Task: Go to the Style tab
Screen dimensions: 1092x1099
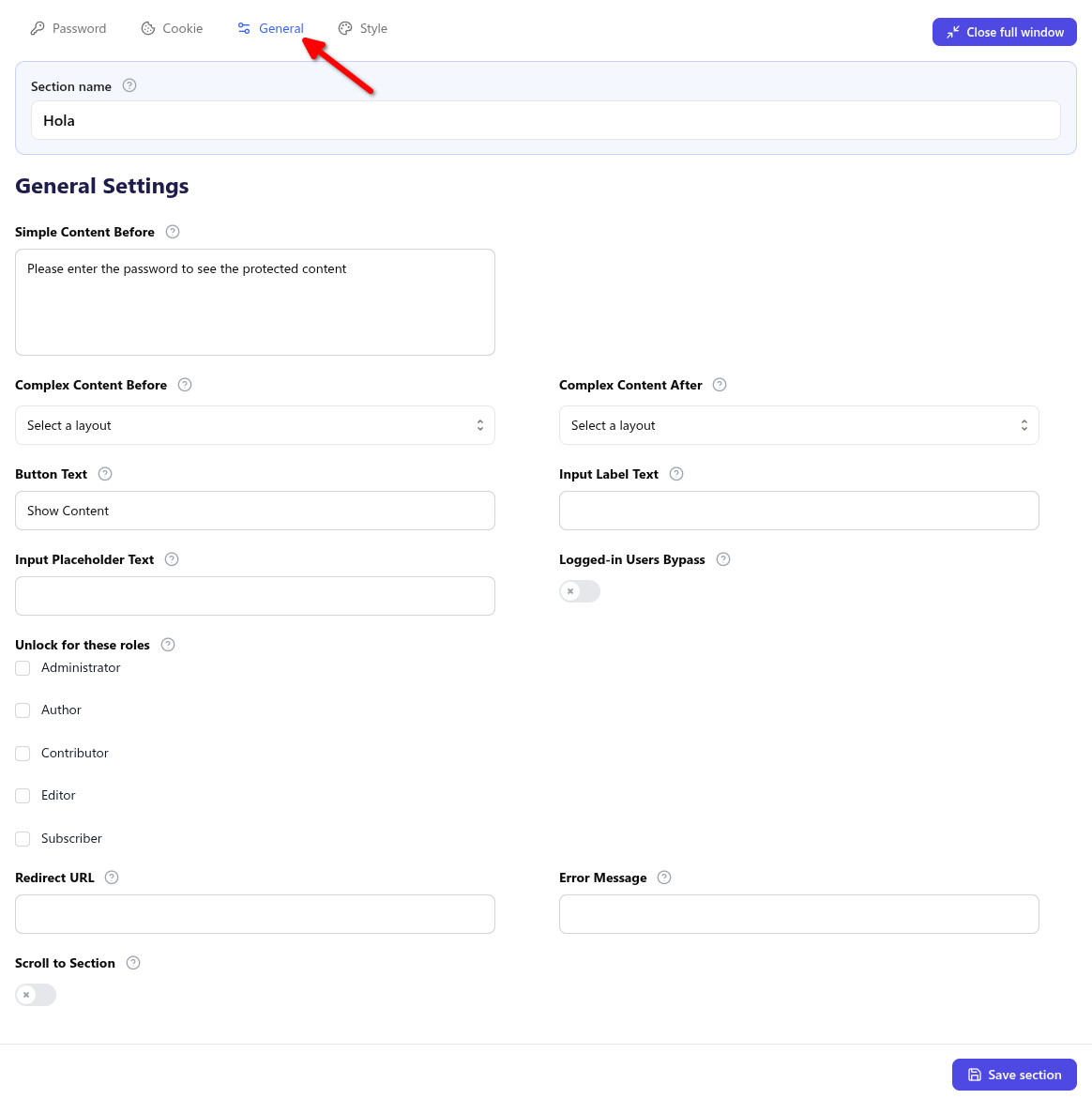Action: 363,29
